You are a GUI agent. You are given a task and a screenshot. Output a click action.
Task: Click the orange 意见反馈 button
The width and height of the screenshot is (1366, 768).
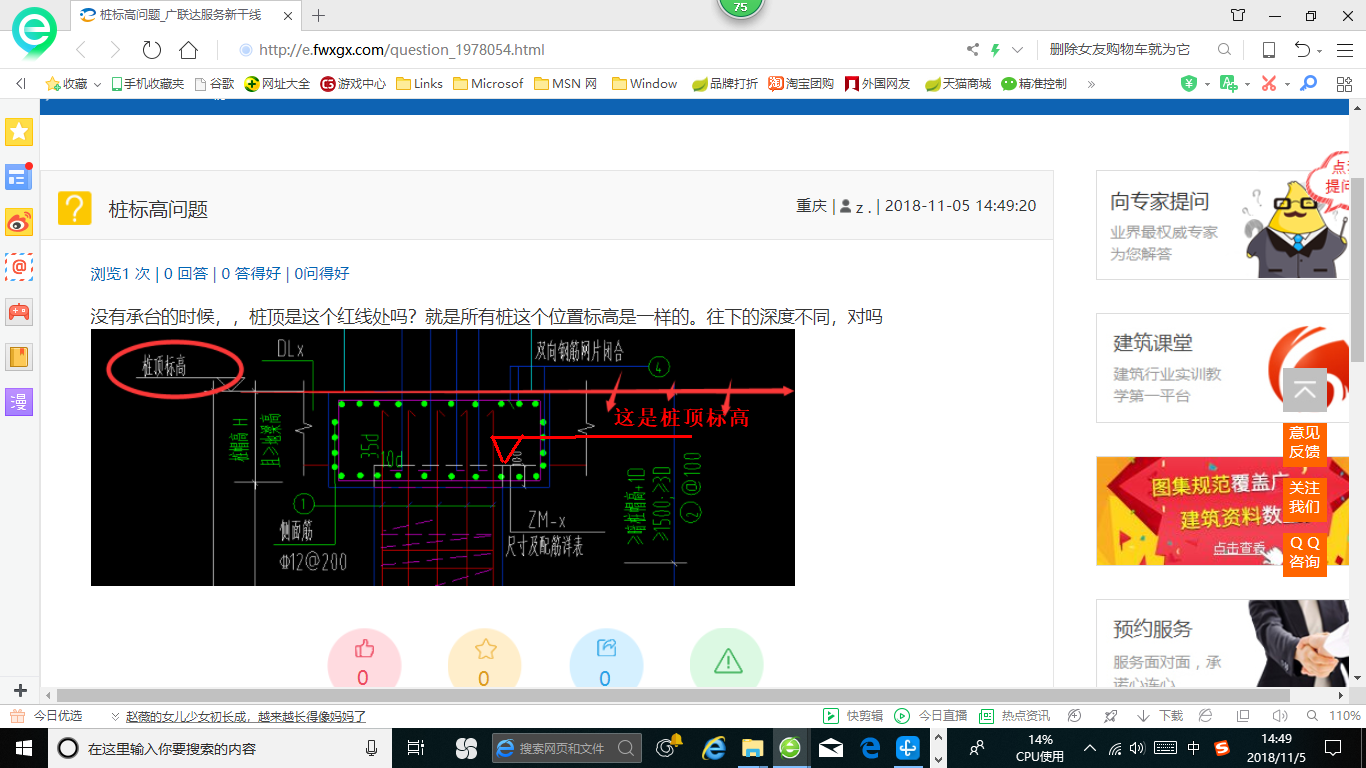(x=1305, y=442)
